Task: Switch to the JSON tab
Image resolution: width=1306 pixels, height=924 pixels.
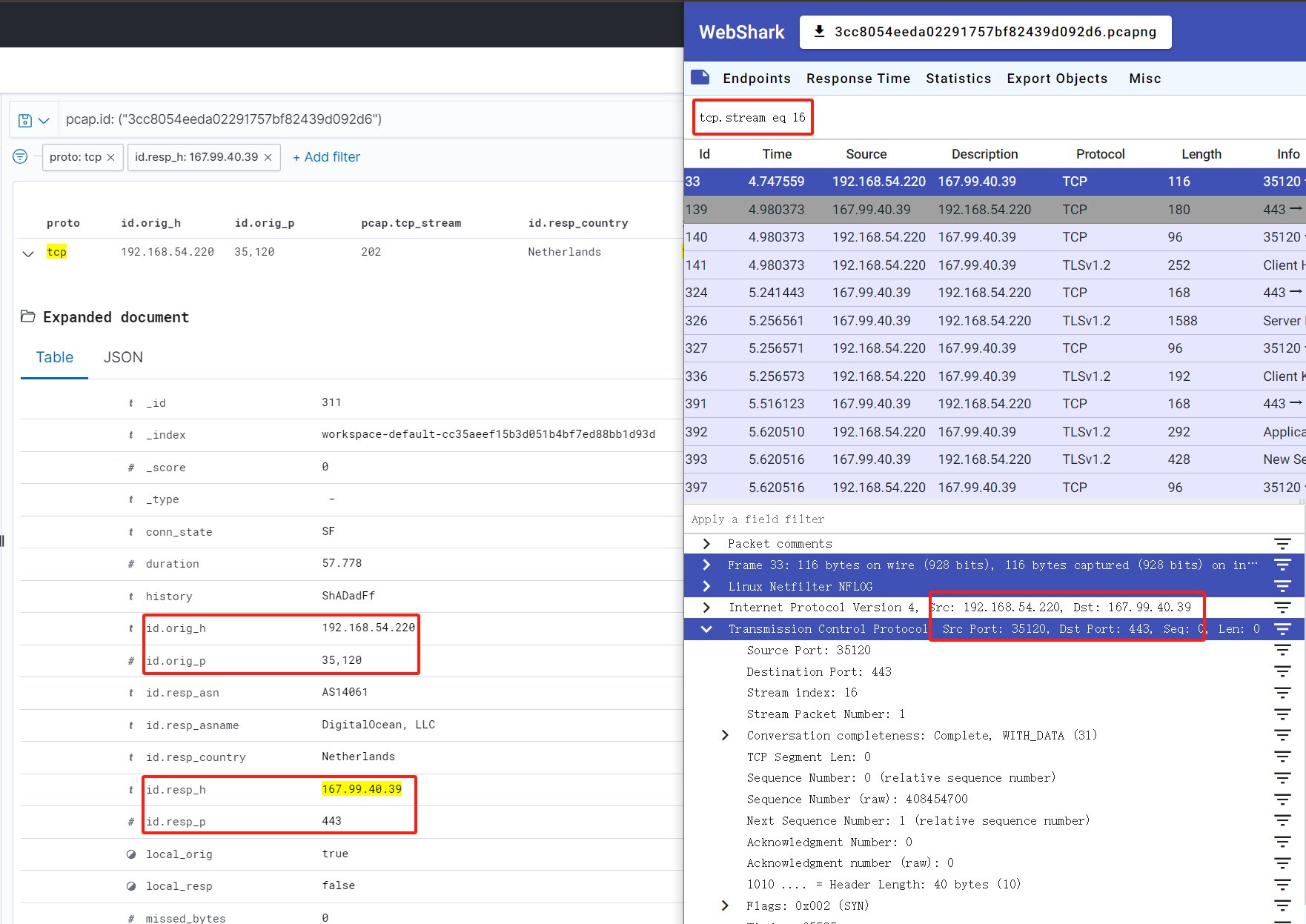Action: (x=123, y=357)
